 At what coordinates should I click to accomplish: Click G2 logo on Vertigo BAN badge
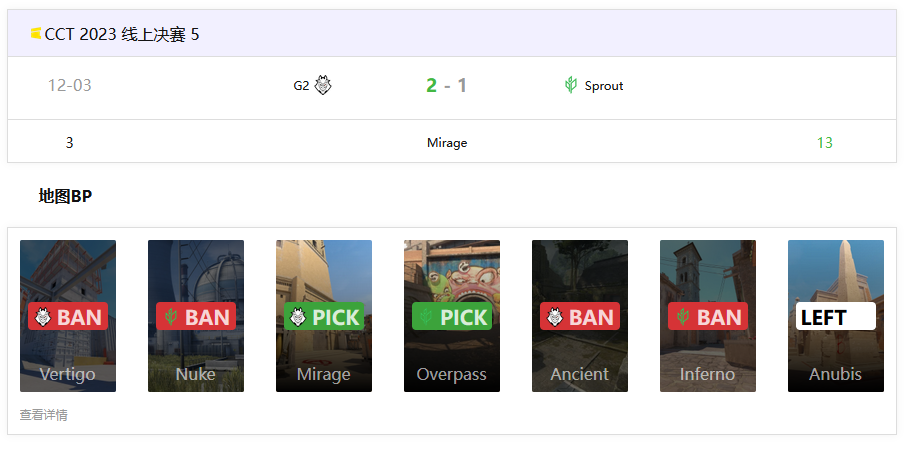pyautogui.click(x=43, y=317)
